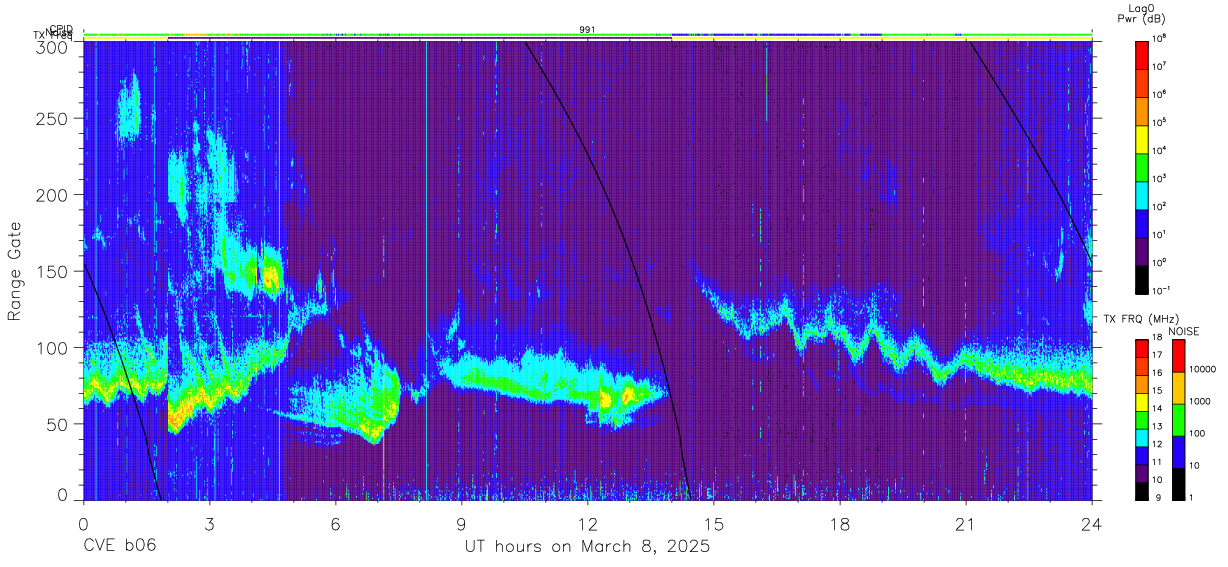This screenshot has height=567, width=1228.
Task: Click 'UT hours on March 8, 2025' label
Action: [x=587, y=547]
